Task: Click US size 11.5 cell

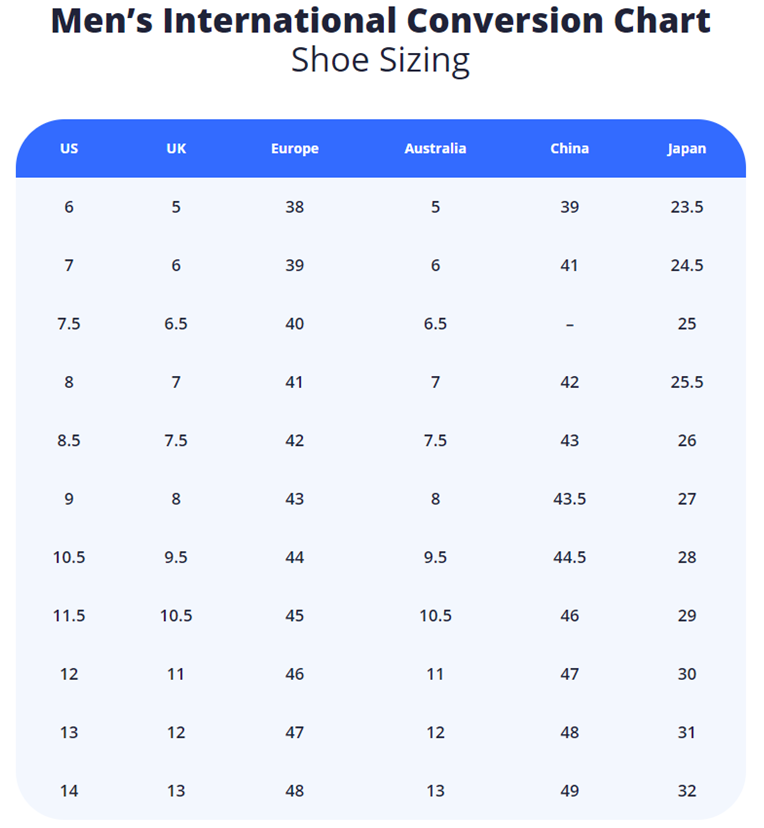Action: point(69,616)
